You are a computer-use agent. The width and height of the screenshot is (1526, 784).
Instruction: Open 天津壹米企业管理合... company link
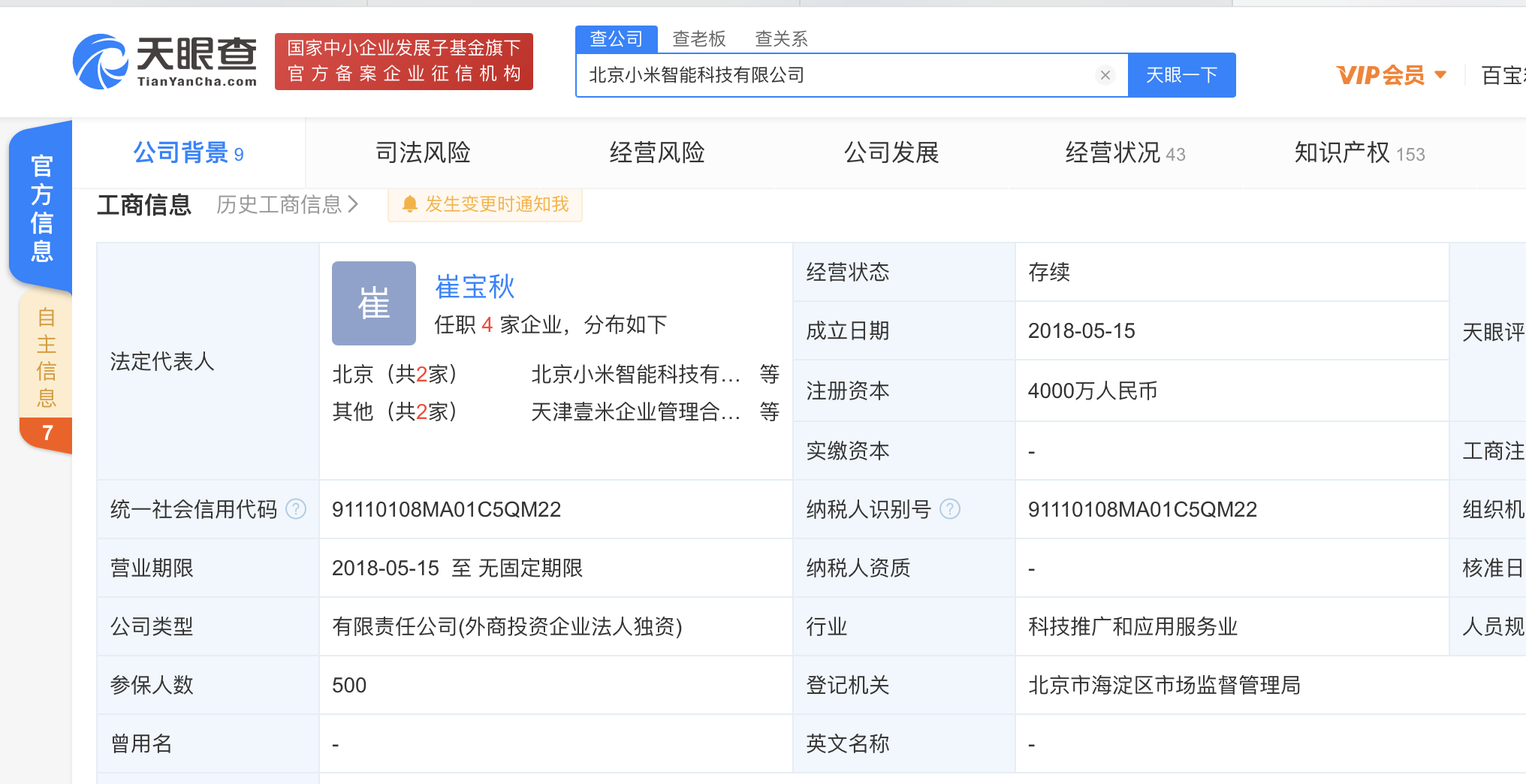pos(635,412)
